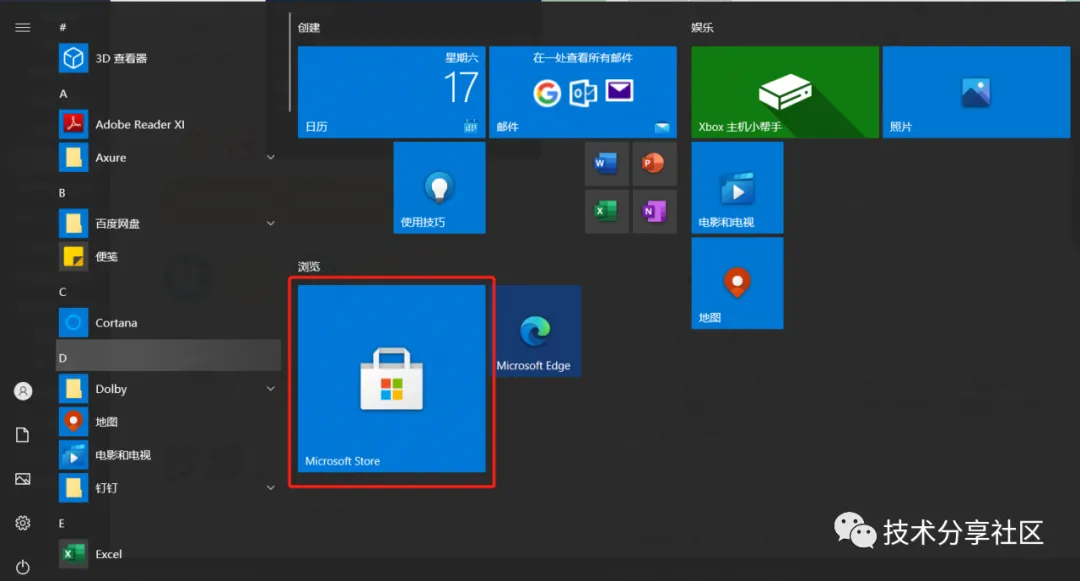Screen dimensions: 1080x581
Task: Open Settings gear in Start sidebar
Action: tap(23, 523)
